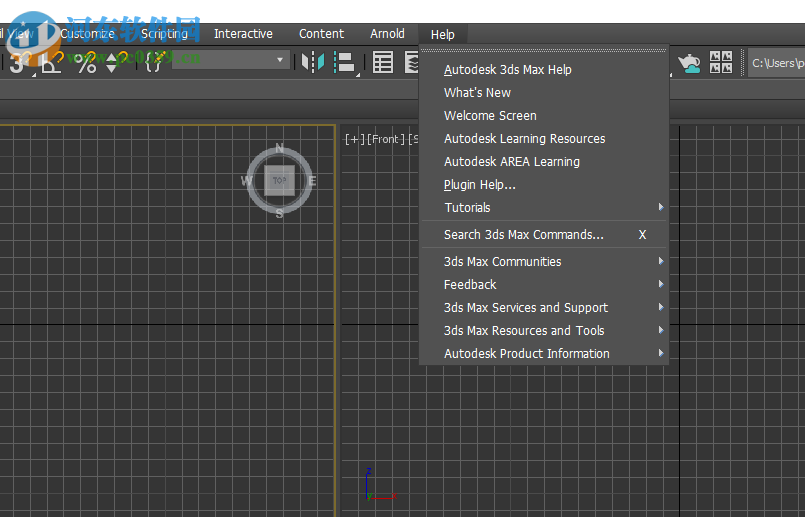Open the Arnold menu
The width and height of the screenshot is (805, 517).
[387, 34]
